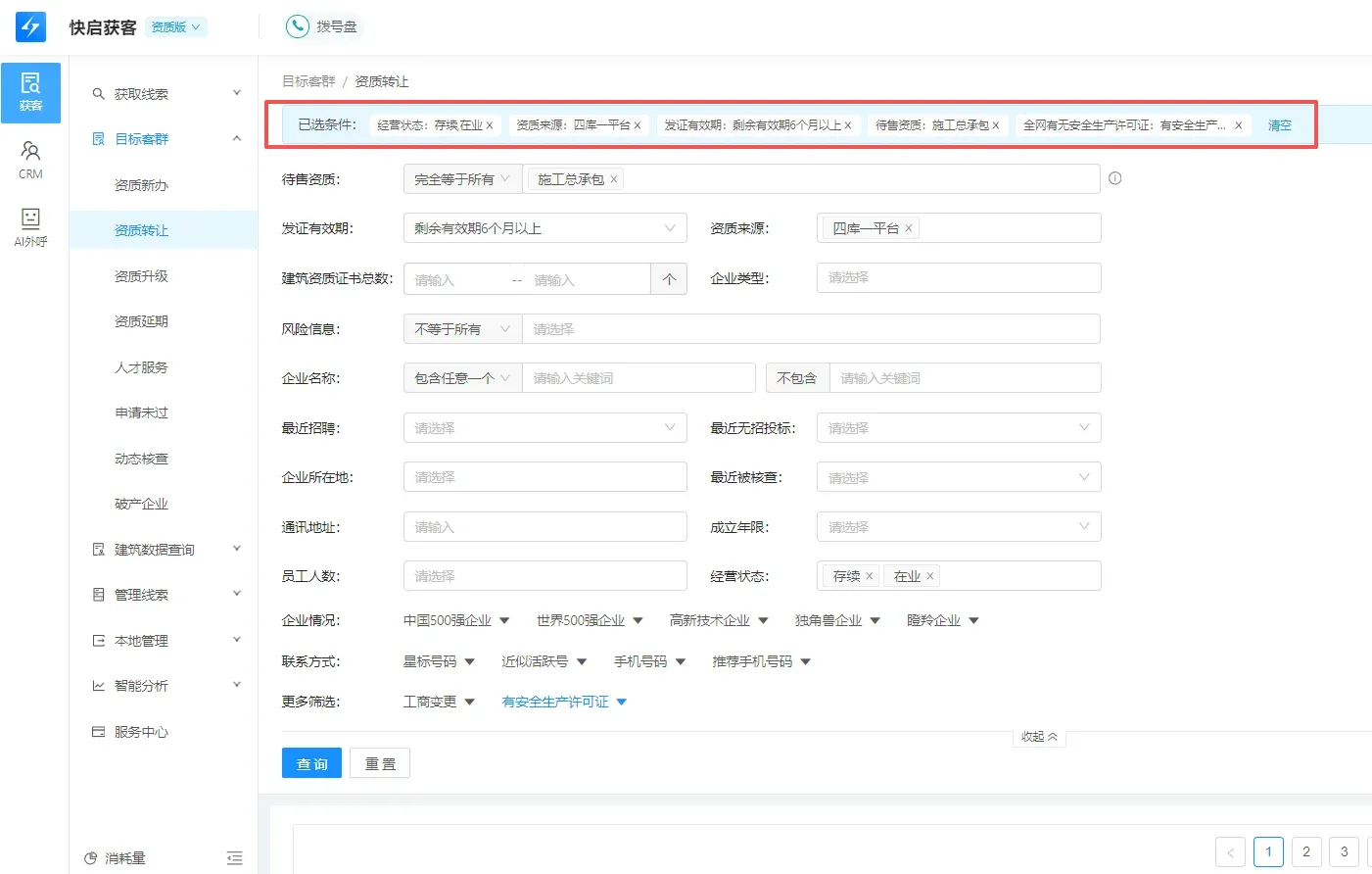Open the 包含任意一个 dropdown for 企业名称

[462, 378]
